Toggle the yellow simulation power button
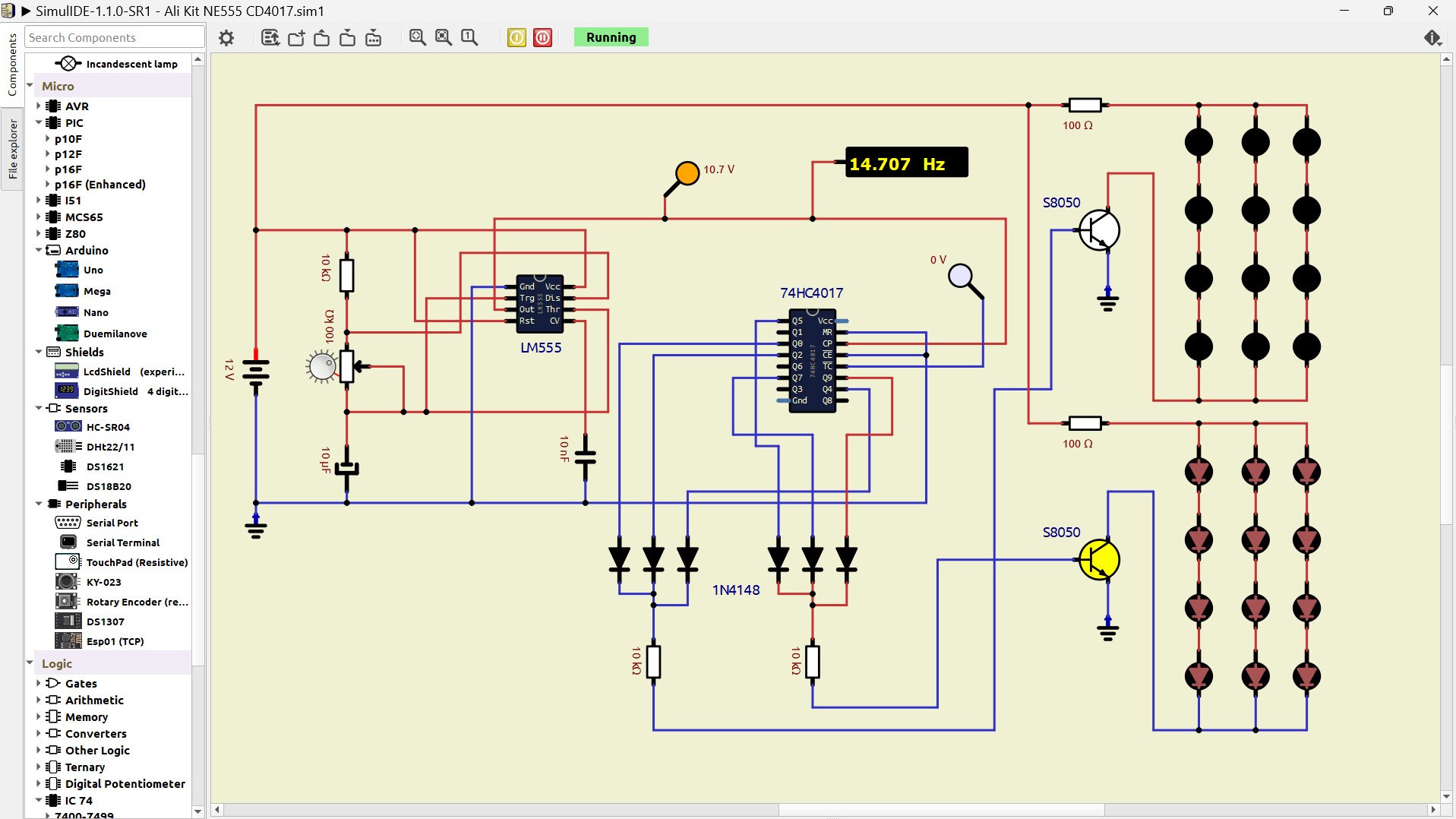This screenshot has width=1456, height=819. pyautogui.click(x=516, y=38)
